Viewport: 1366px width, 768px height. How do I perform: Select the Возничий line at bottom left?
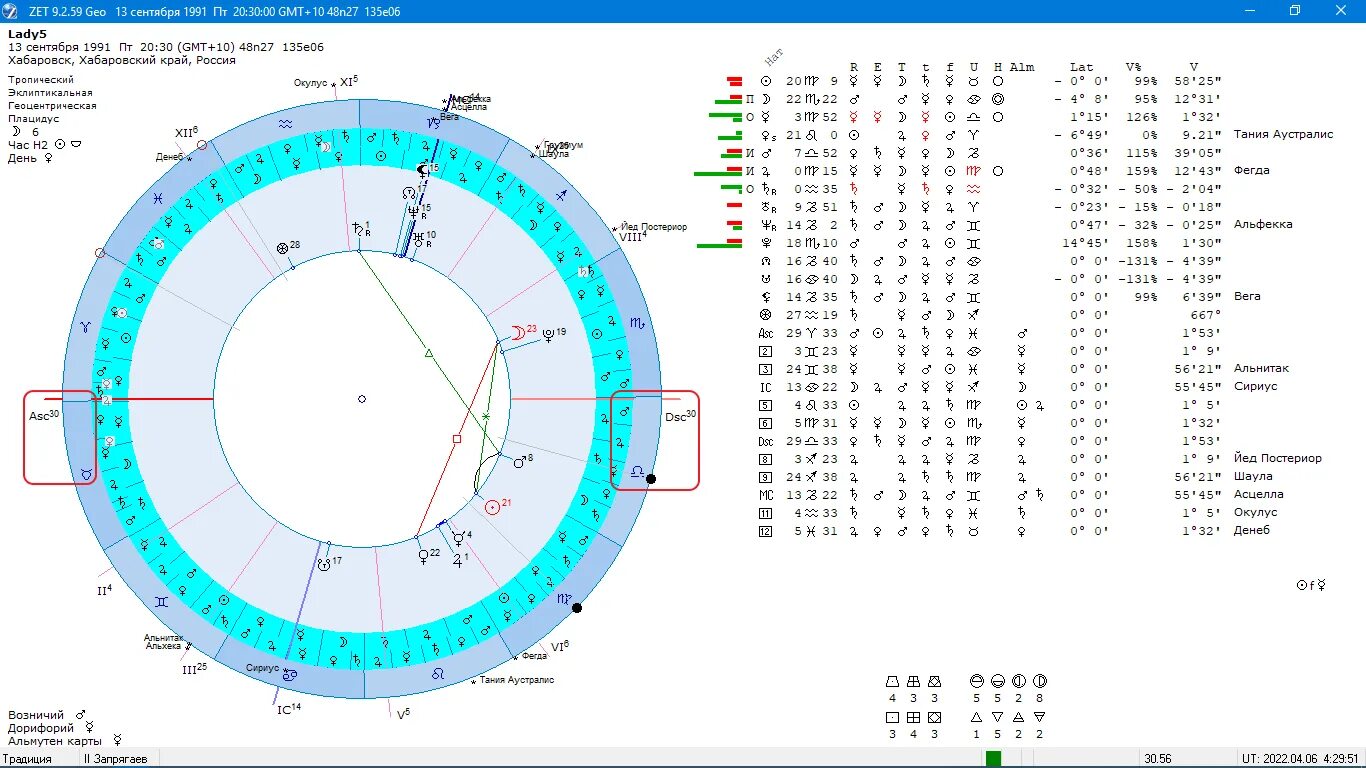(49, 715)
